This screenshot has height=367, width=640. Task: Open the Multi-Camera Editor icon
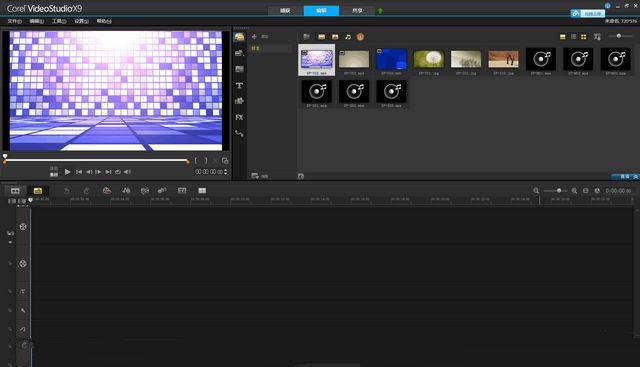coord(202,191)
